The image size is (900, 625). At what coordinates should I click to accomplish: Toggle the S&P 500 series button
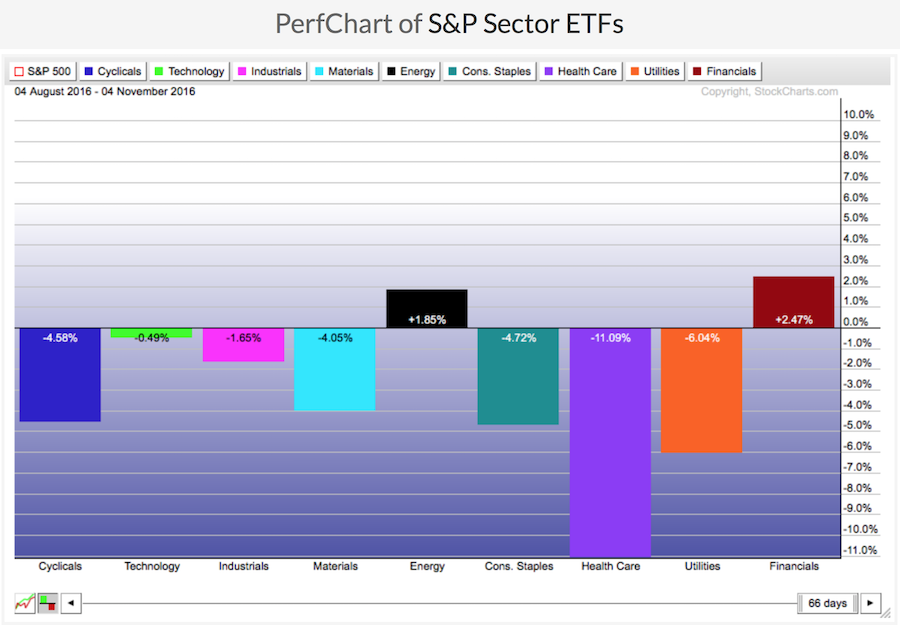[41, 71]
